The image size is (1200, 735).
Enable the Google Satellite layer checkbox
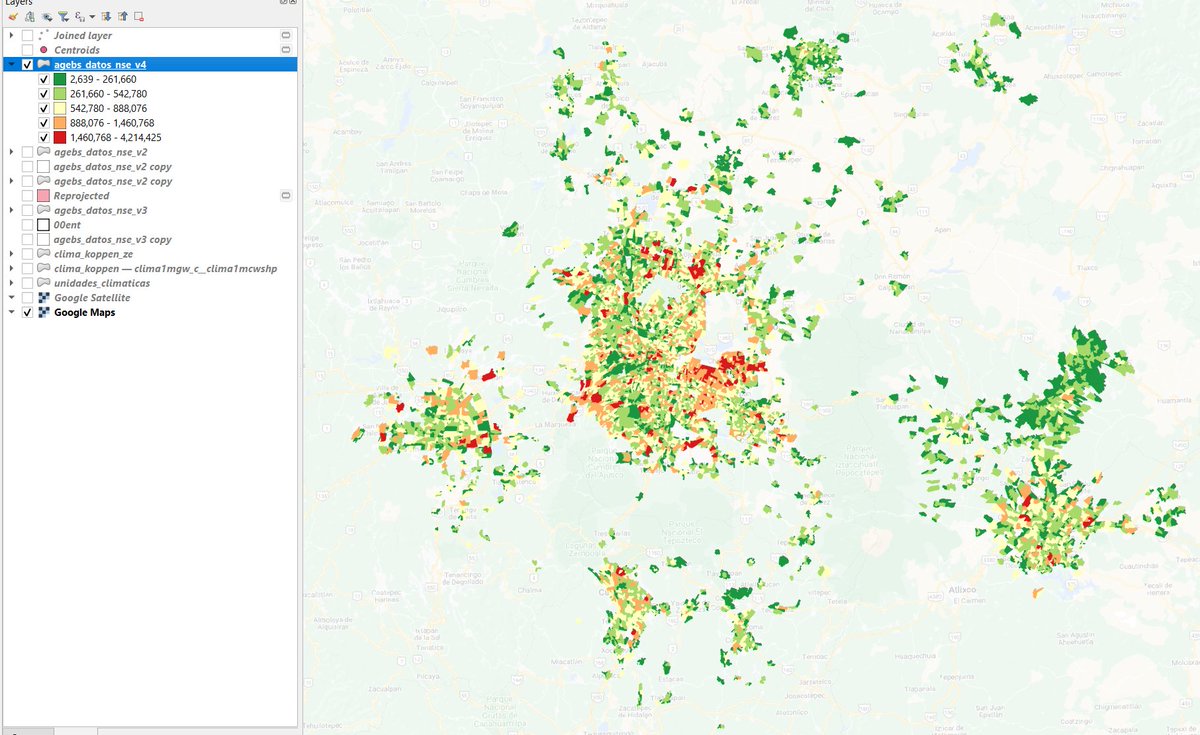27,297
